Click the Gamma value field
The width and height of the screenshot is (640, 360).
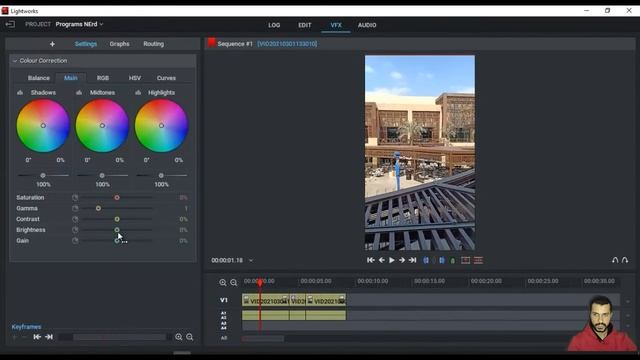186,208
